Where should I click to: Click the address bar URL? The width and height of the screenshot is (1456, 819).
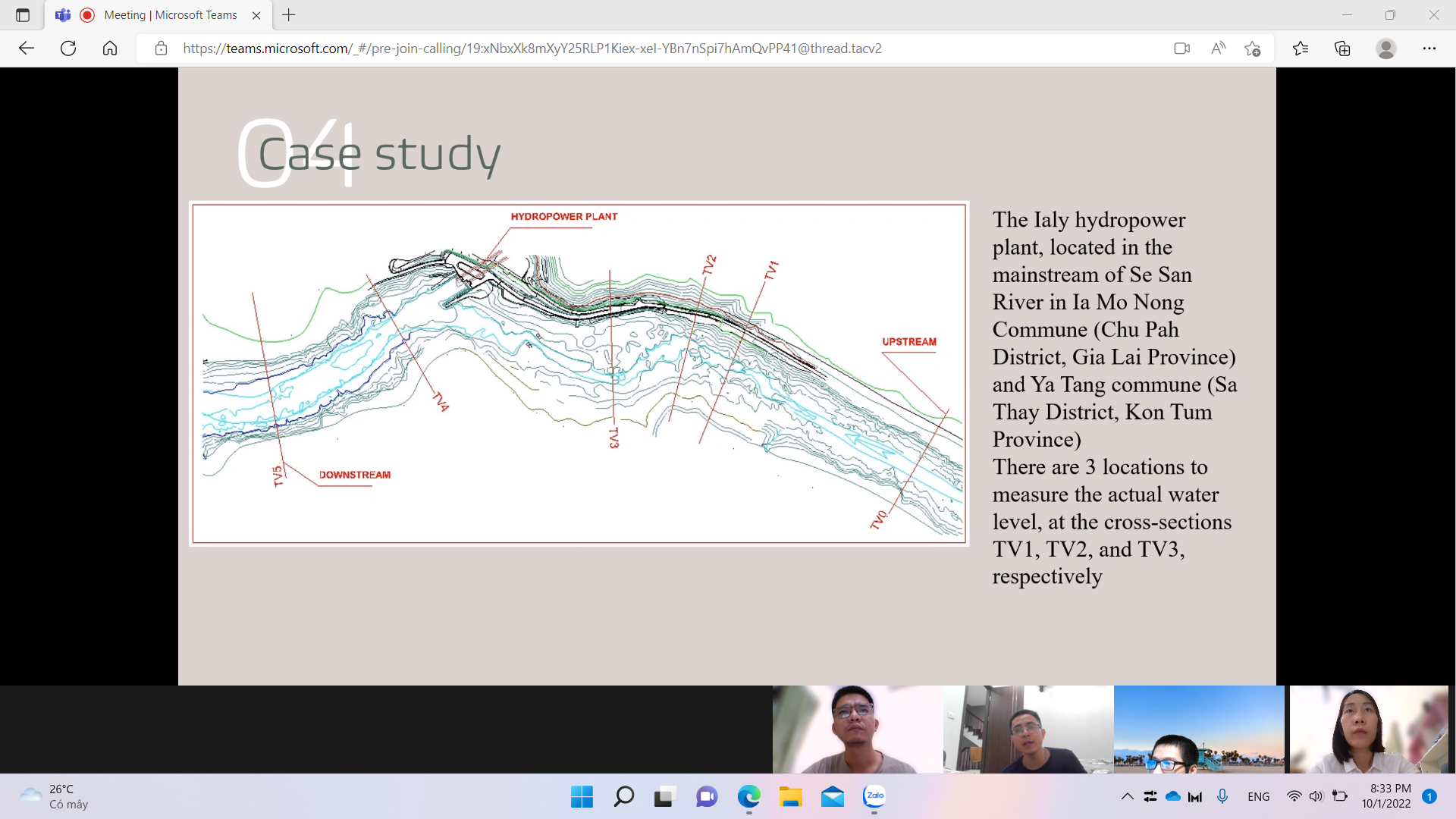click(531, 49)
